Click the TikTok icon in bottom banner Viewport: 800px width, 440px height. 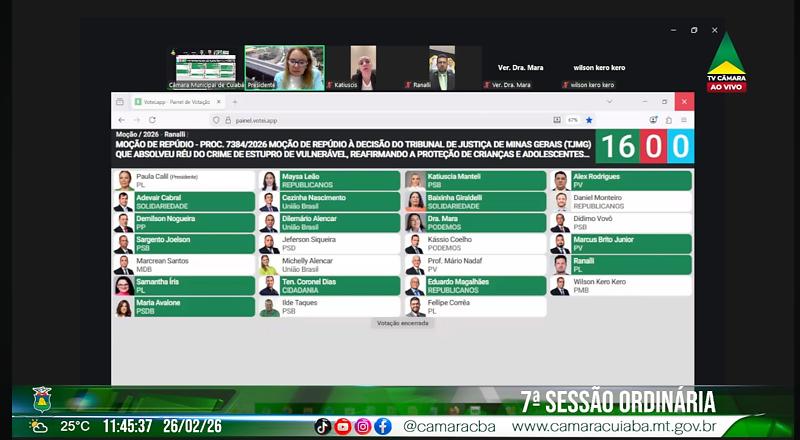coord(322,426)
